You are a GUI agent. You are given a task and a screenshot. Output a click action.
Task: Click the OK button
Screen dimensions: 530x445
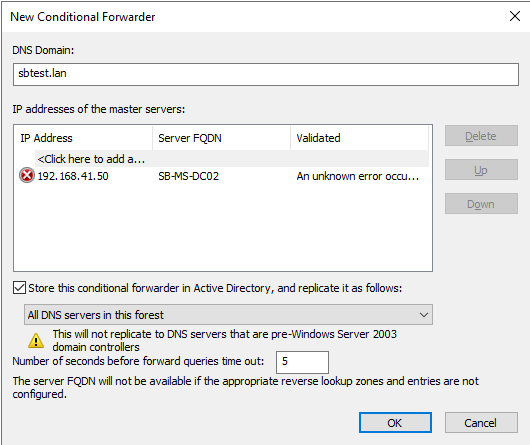tap(395, 422)
